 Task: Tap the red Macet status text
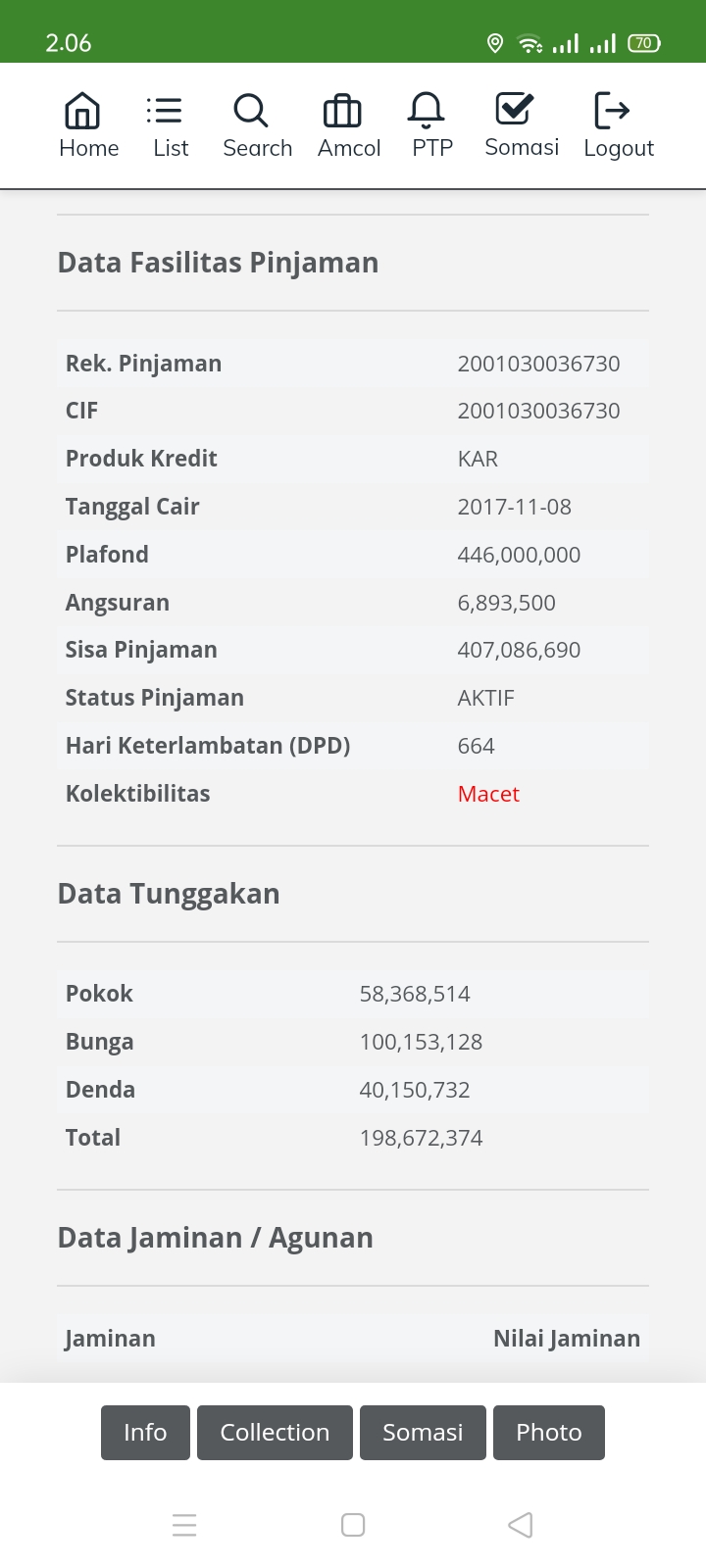pos(488,794)
